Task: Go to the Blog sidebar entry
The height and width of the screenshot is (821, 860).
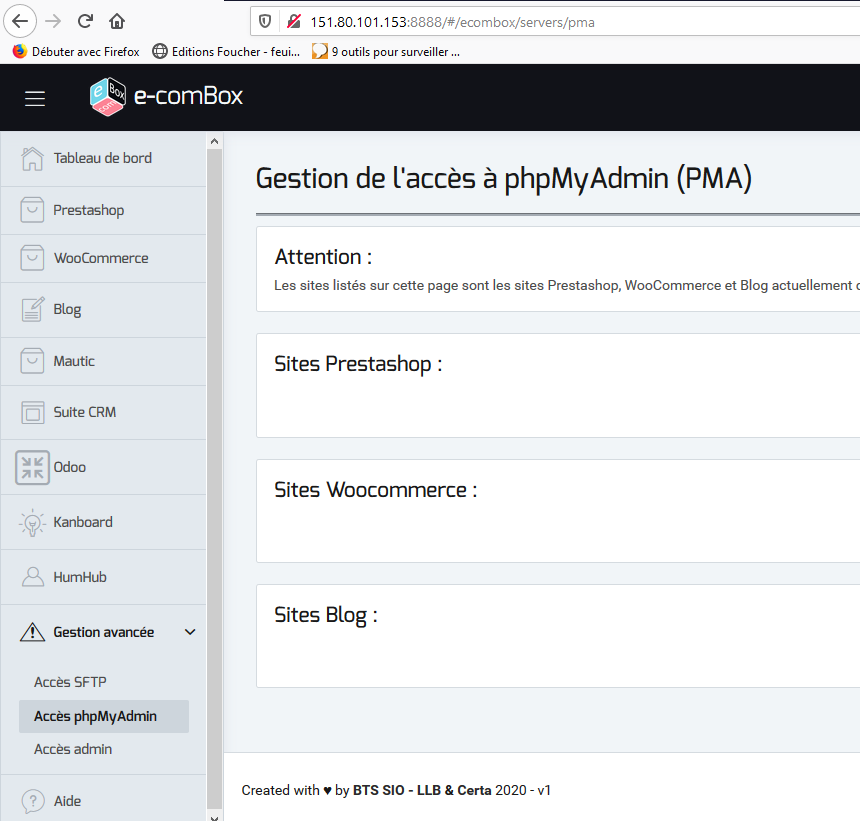Action: (67, 310)
